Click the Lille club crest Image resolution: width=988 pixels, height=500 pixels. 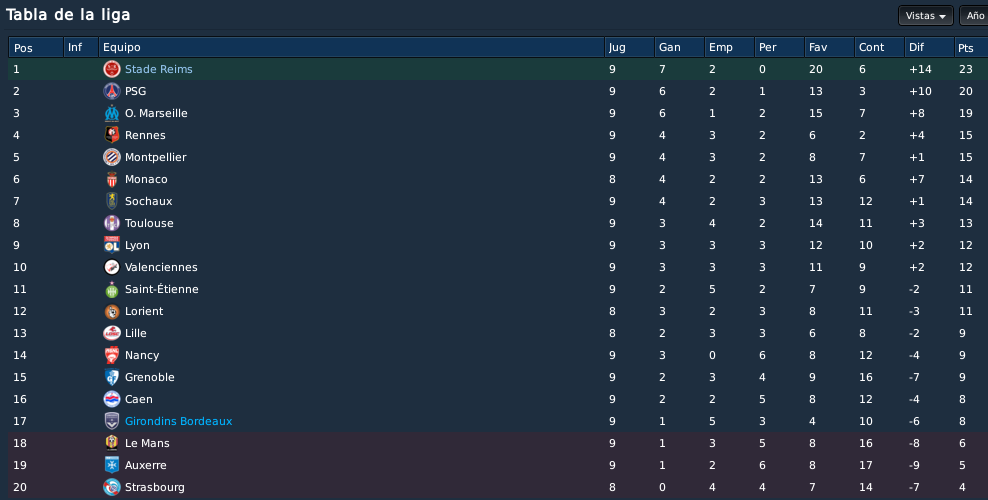click(x=112, y=333)
